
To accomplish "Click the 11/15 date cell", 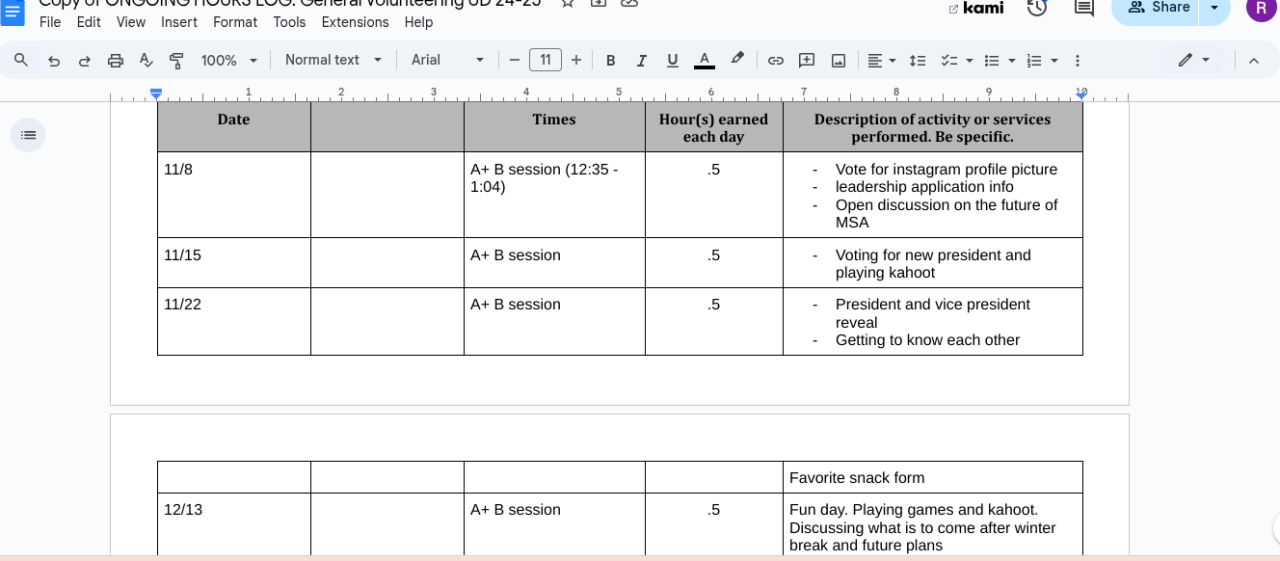I will pyautogui.click(x=234, y=262).
